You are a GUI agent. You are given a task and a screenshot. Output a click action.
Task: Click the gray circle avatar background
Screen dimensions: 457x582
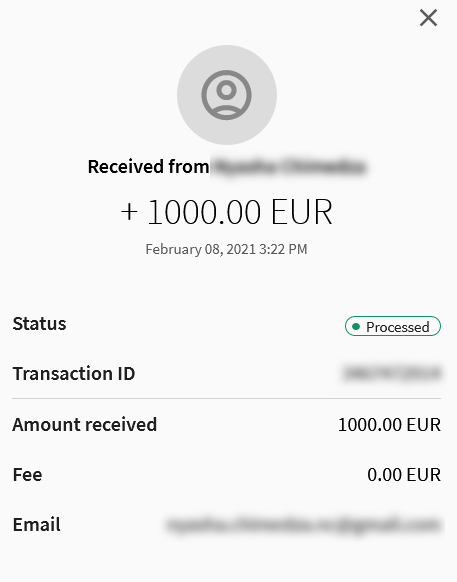(x=226, y=95)
